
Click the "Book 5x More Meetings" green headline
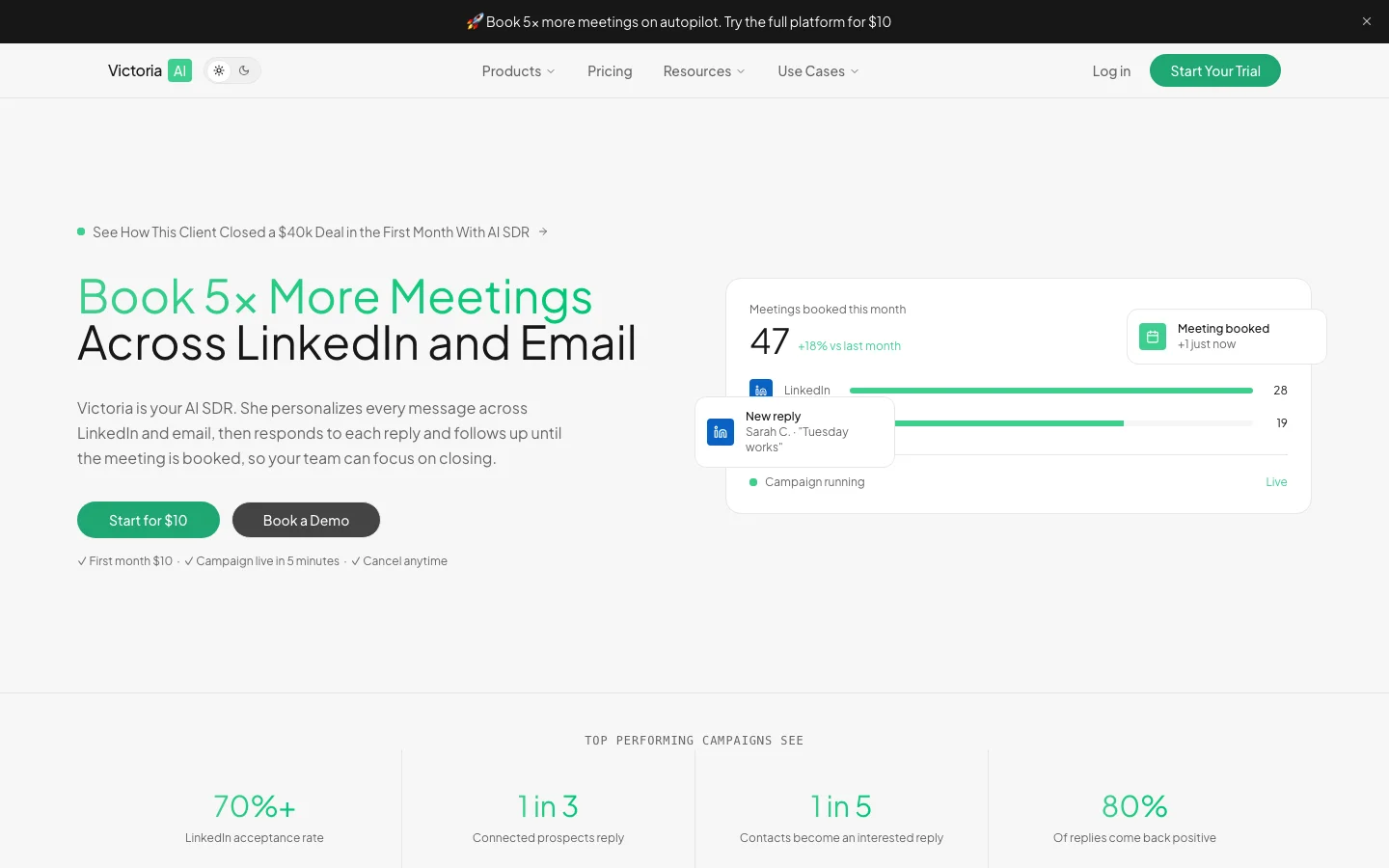(335, 296)
